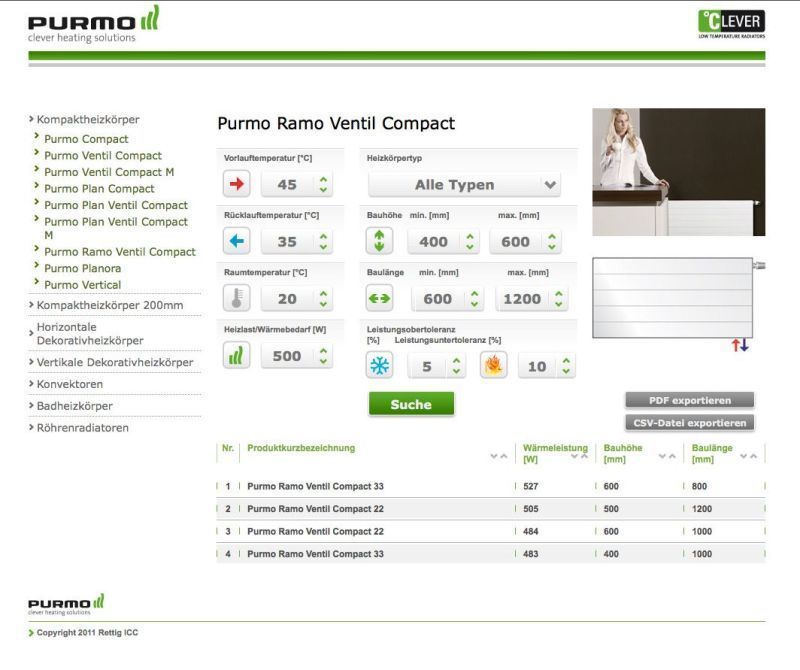Screen dimensions: 800x670
Task: Adjust the Heizlast/Wärmebedarf stepper arrows
Action: click(x=323, y=356)
